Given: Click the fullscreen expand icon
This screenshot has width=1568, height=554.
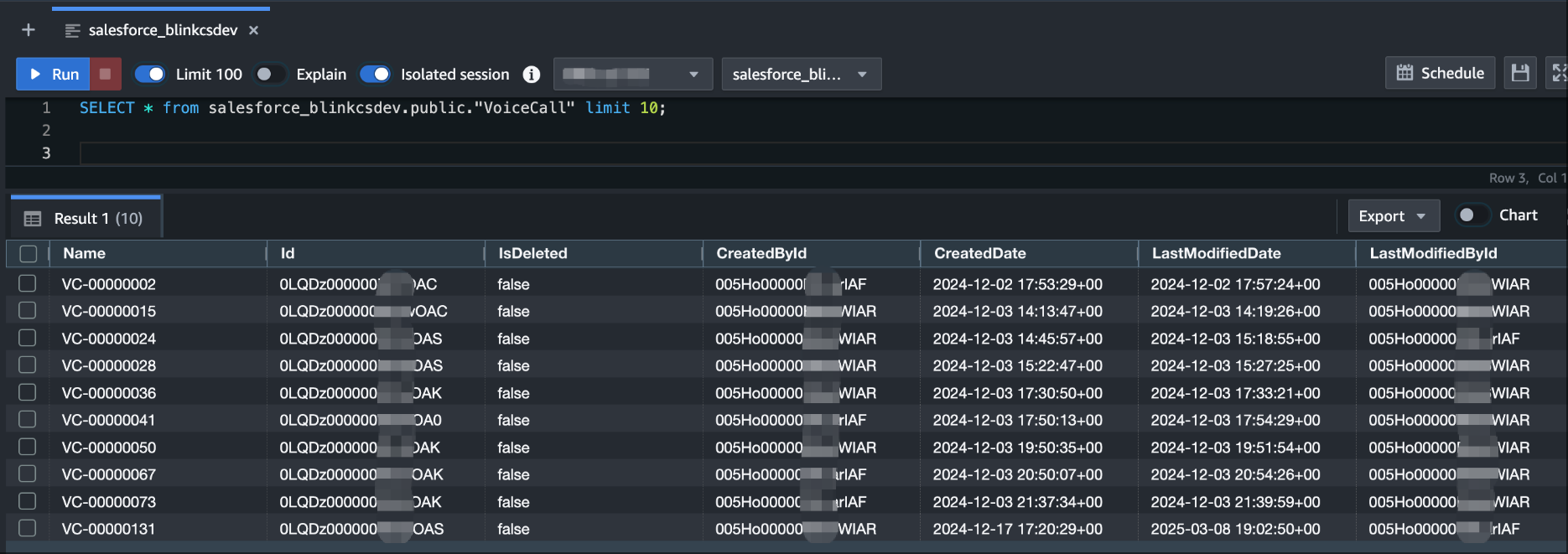Looking at the screenshot, I should click(x=1557, y=74).
